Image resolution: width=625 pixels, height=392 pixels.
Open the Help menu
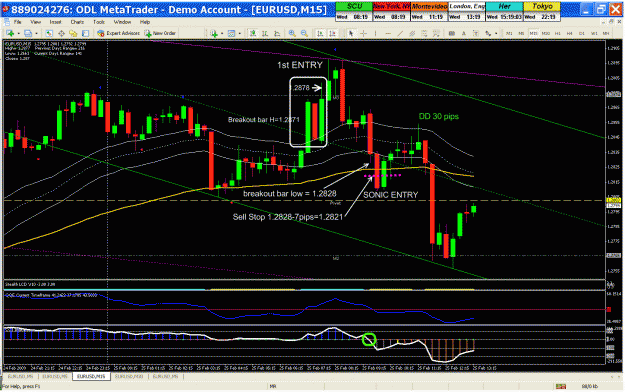(x=145, y=22)
